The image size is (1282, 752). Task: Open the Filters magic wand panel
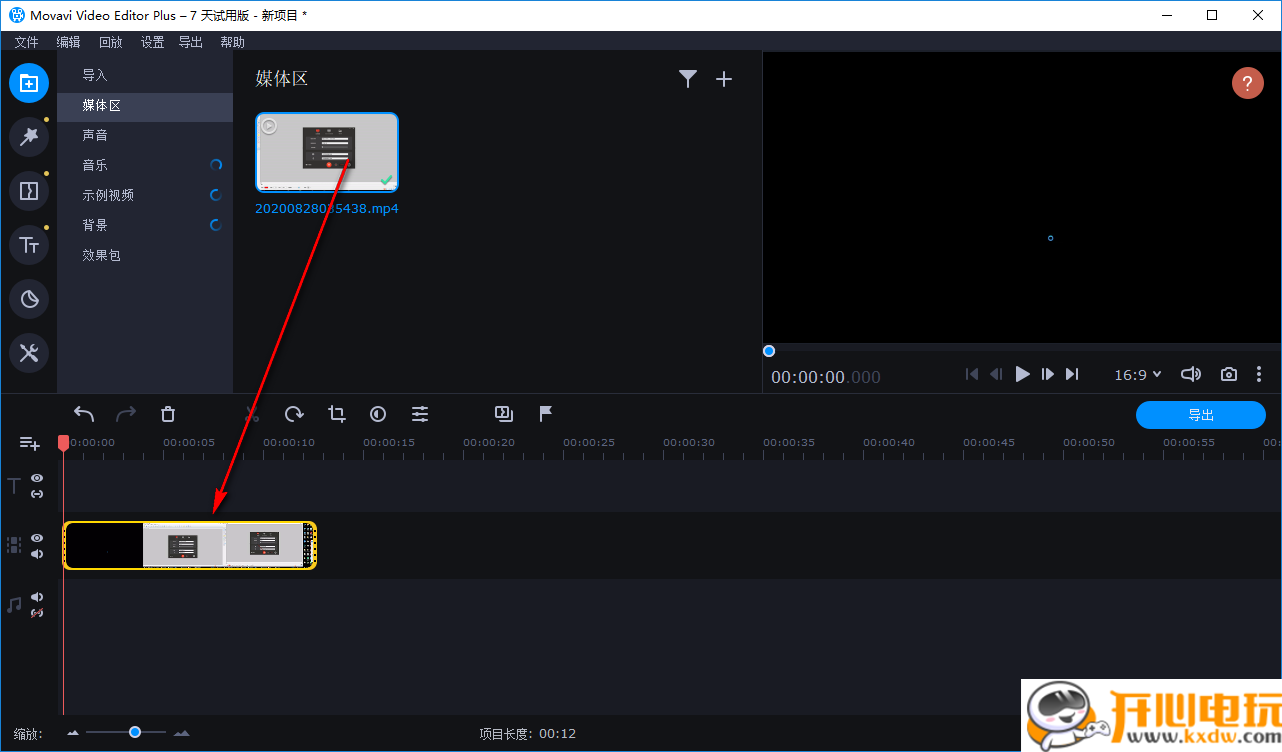[29, 137]
